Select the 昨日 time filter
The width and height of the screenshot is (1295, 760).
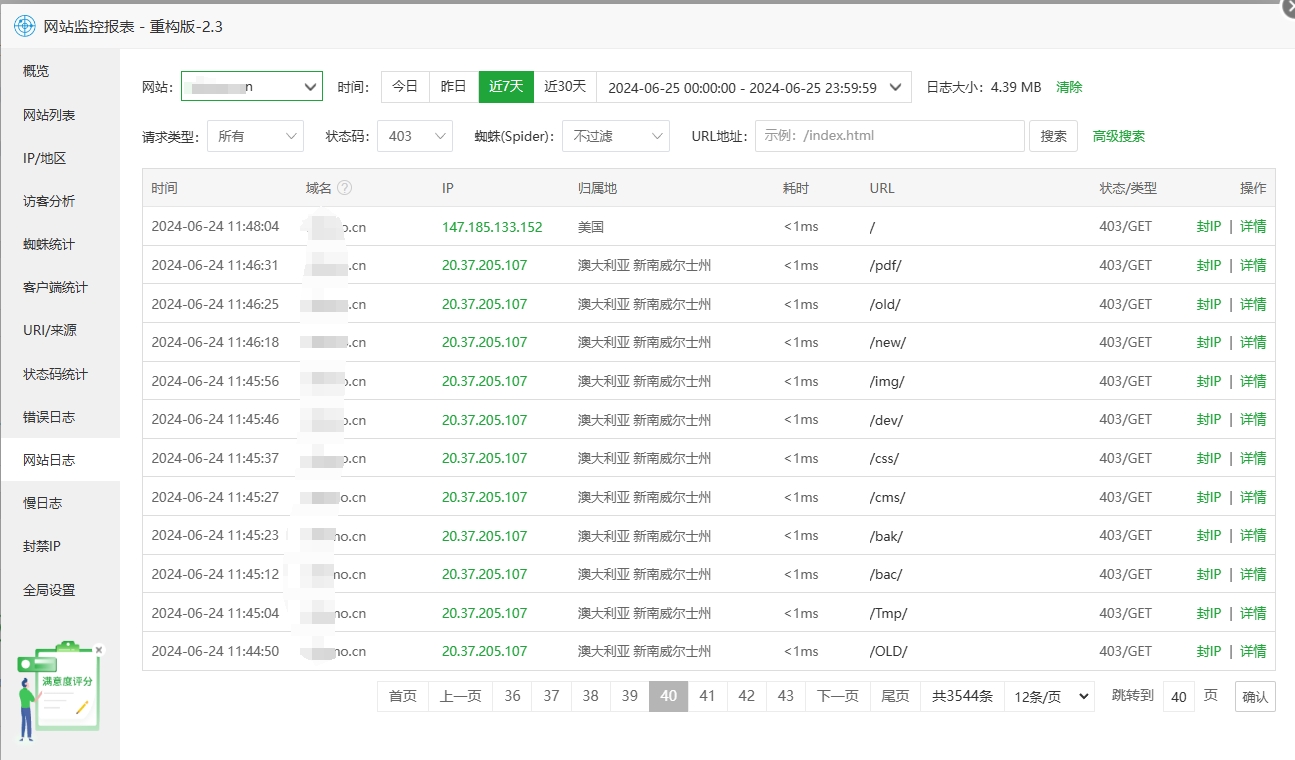454,86
